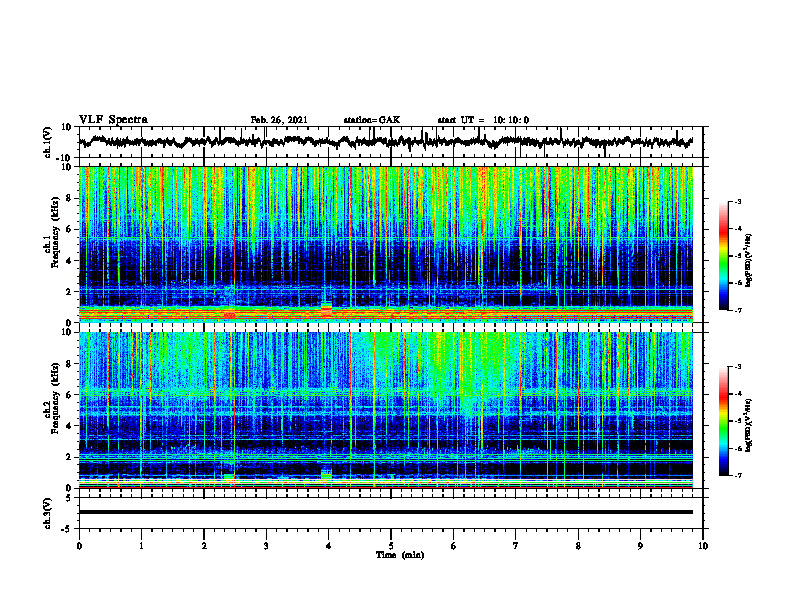
Task: Click the "-10" tick on the ch.1(V) axis
Action: 65,158
